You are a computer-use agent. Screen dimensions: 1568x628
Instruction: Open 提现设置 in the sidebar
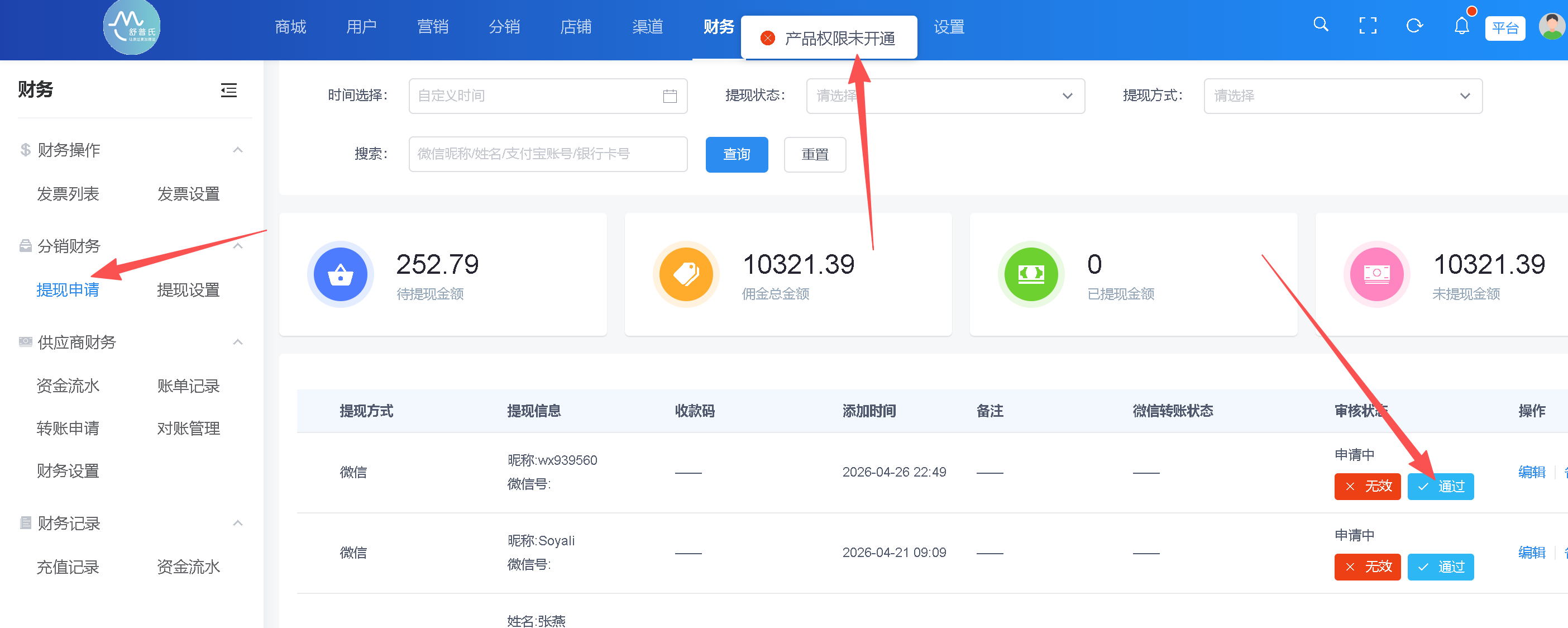[188, 290]
